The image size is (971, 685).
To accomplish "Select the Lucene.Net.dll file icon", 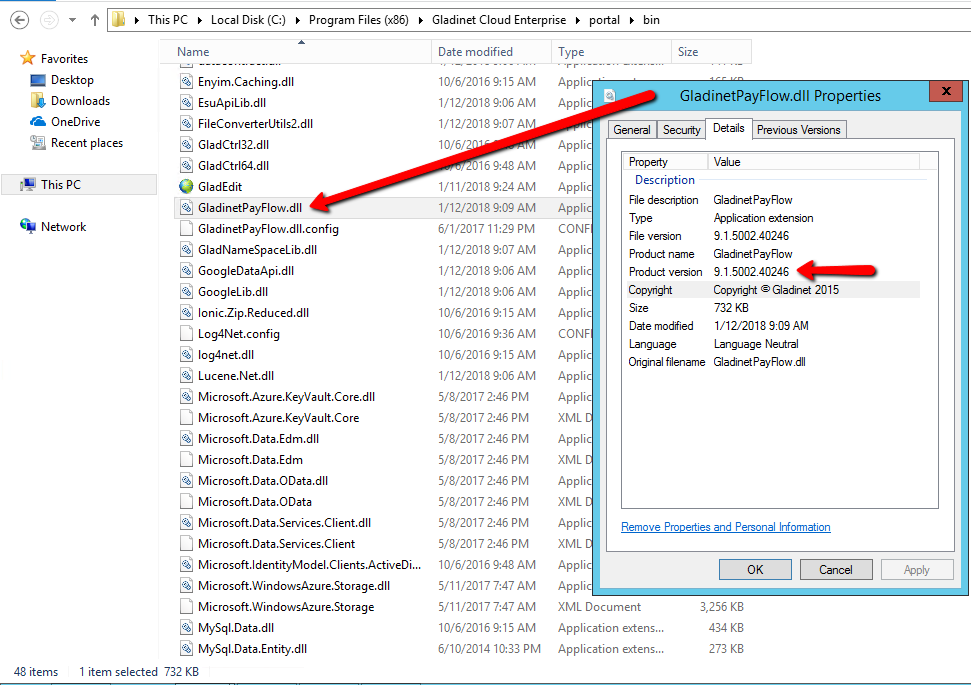I will [186, 376].
